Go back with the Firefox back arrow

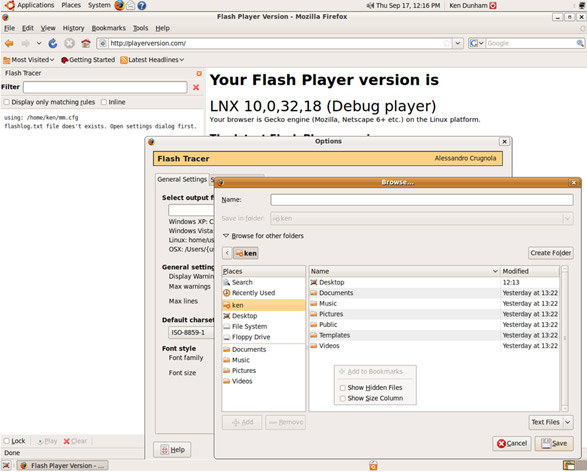9,43
